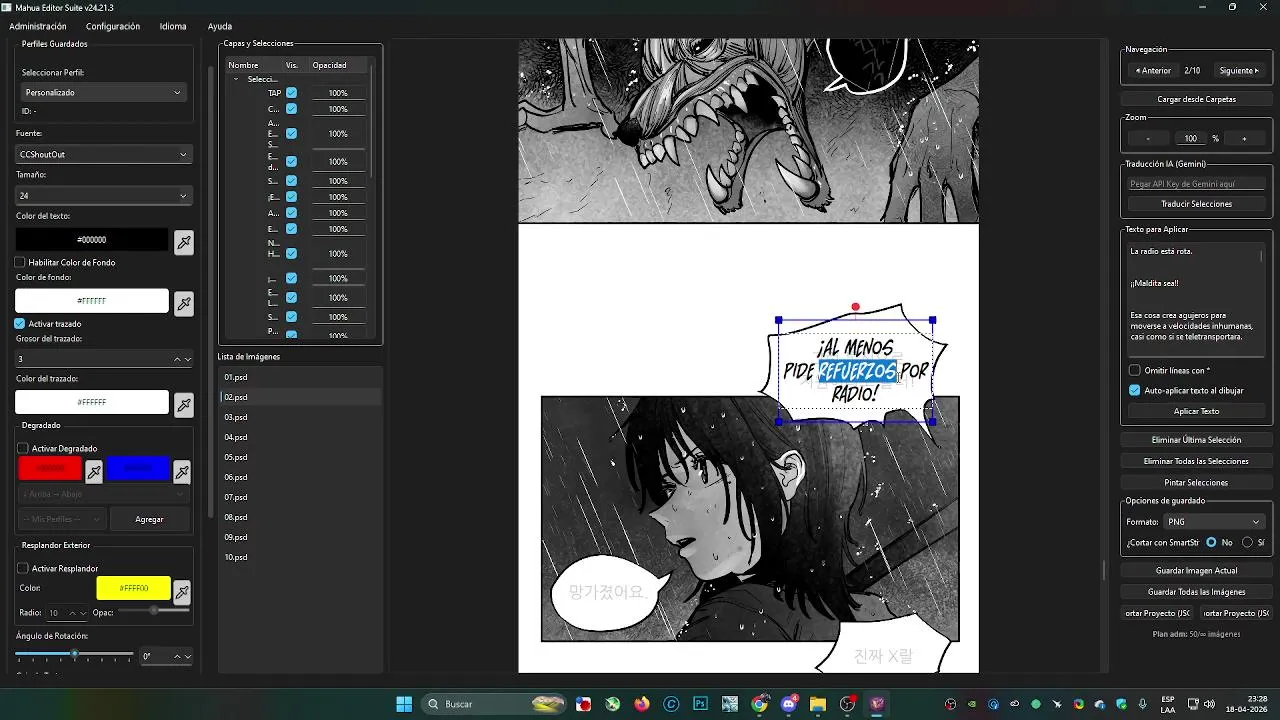Click the Gemini API key input field
The image size is (1280, 720).
click(x=1196, y=184)
